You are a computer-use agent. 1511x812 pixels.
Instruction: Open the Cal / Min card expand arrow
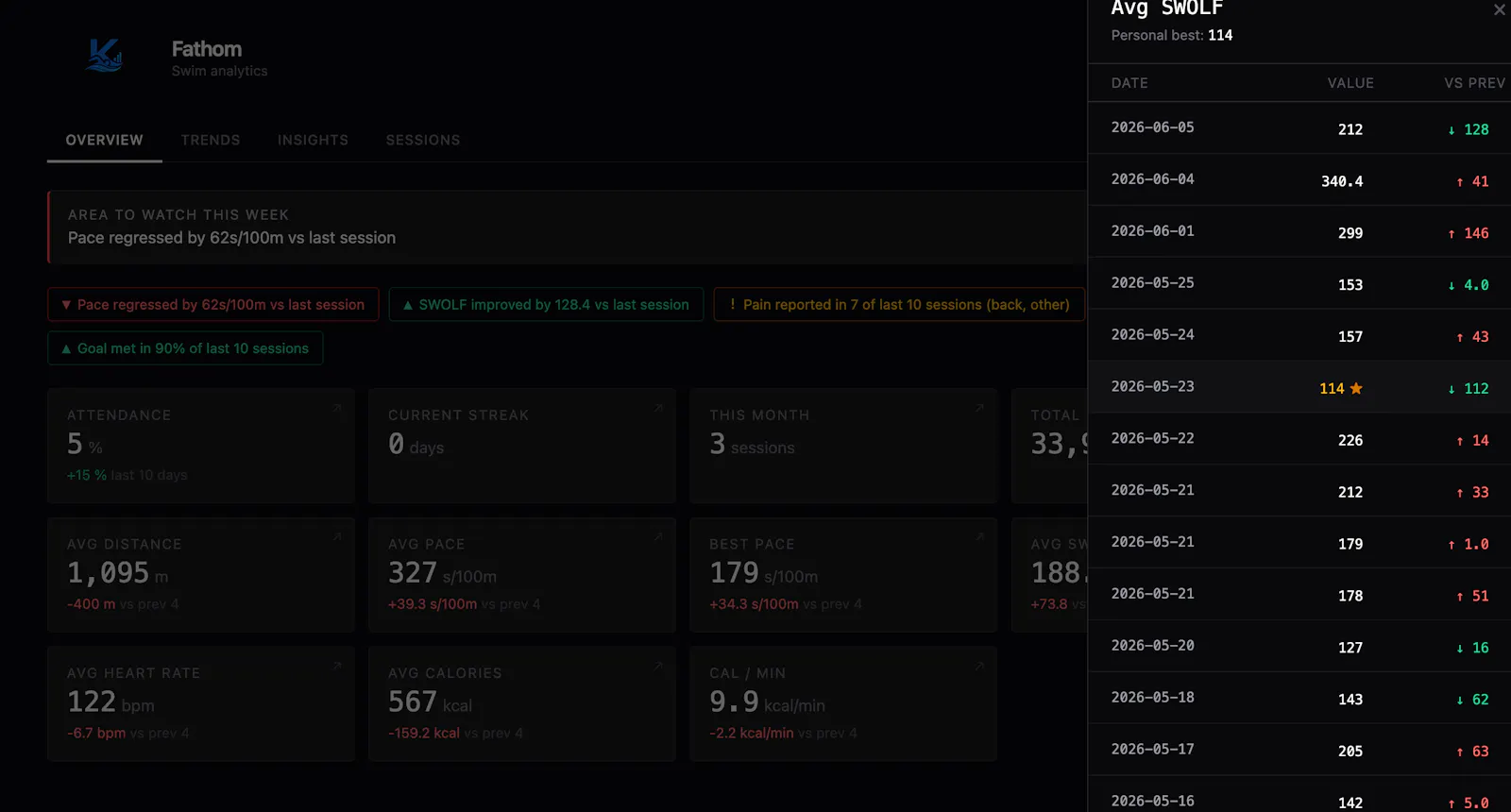point(979,666)
